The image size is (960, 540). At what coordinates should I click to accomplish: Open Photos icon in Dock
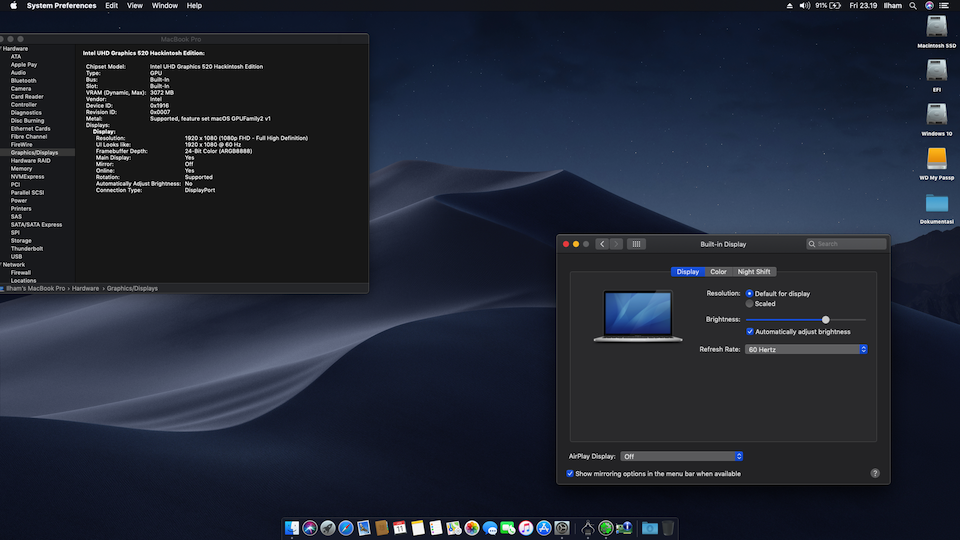point(471,528)
